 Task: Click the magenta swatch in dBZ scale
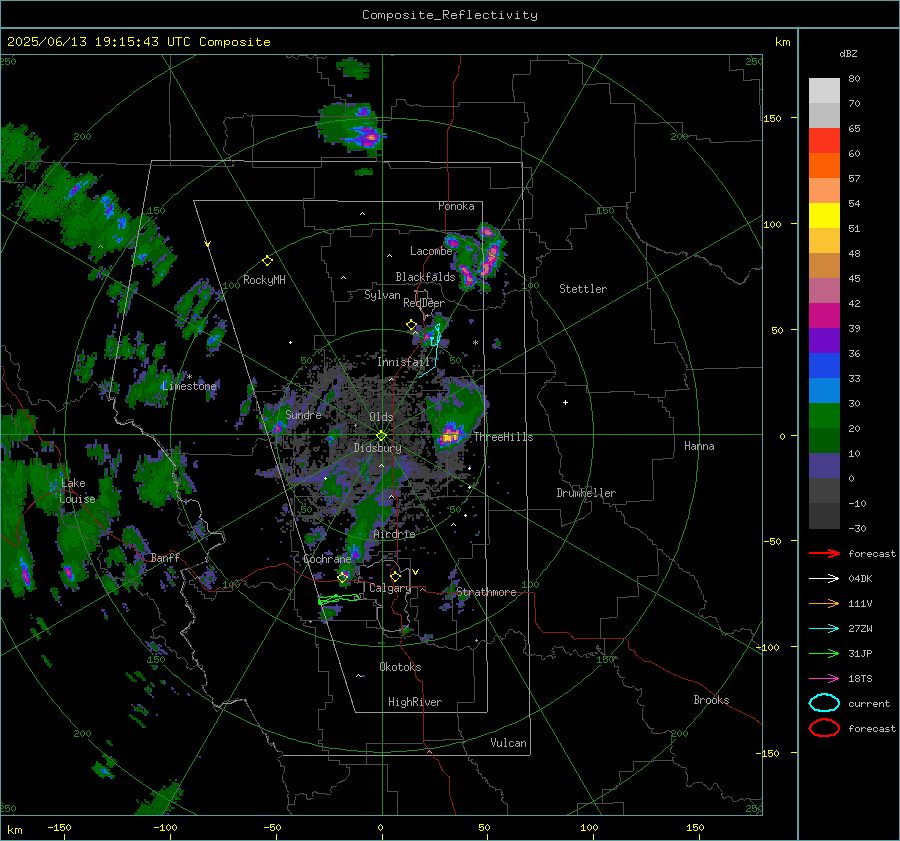[824, 316]
